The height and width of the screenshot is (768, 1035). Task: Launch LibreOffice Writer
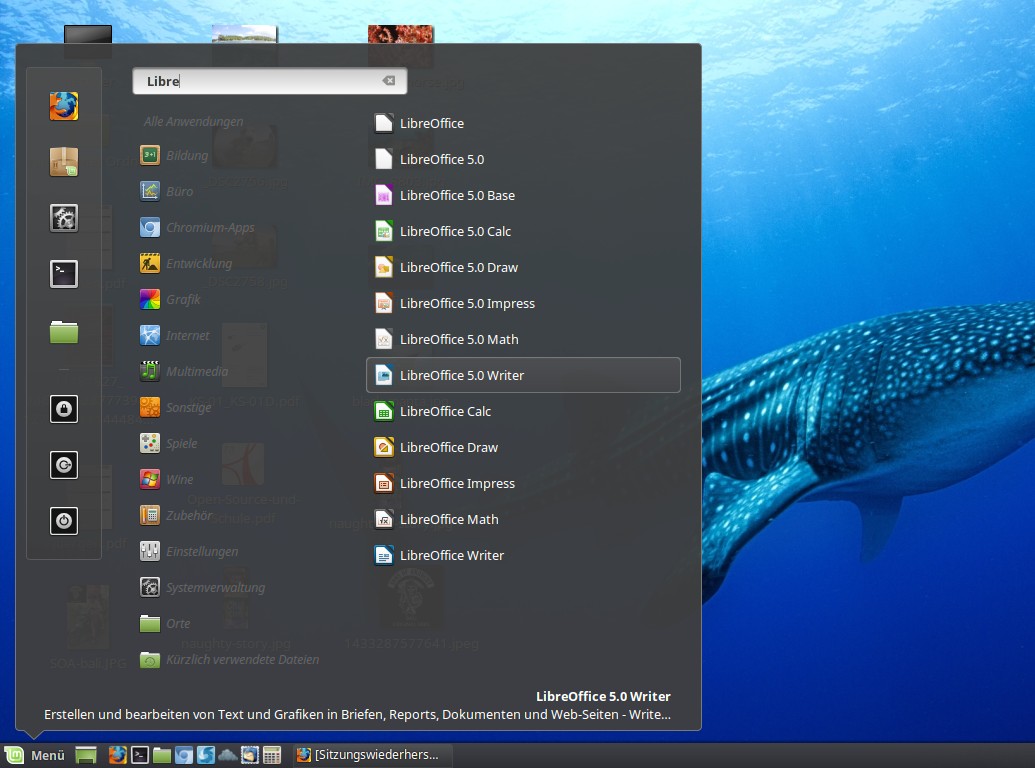click(523, 555)
